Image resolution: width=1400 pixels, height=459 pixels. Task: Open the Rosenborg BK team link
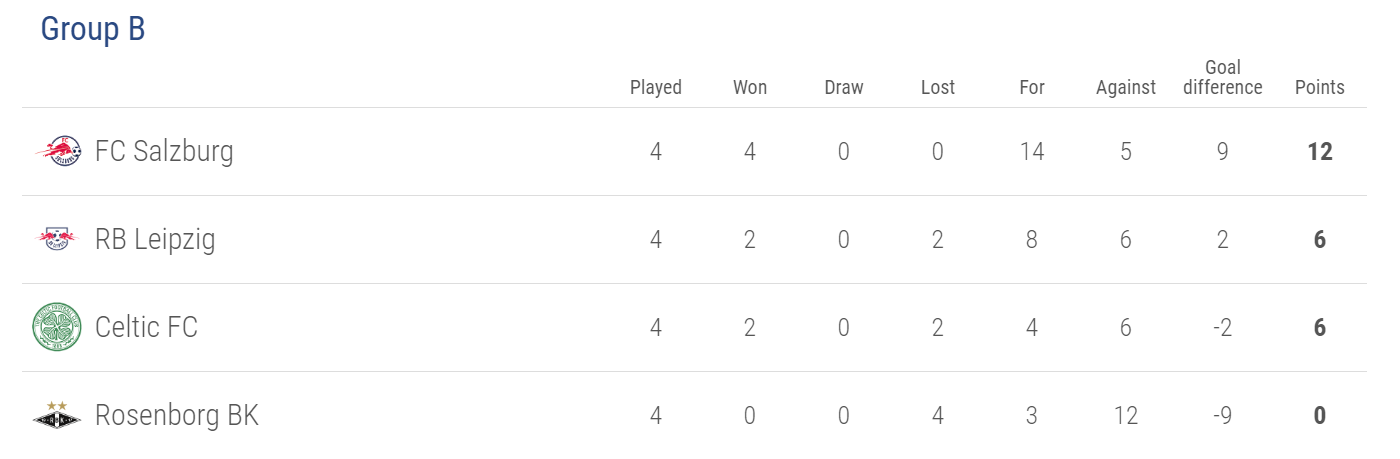click(x=177, y=415)
